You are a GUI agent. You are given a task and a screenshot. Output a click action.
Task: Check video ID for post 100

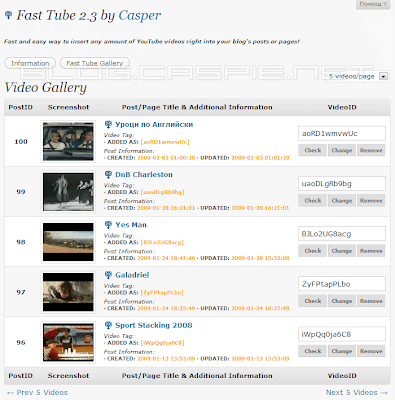[x=313, y=150]
